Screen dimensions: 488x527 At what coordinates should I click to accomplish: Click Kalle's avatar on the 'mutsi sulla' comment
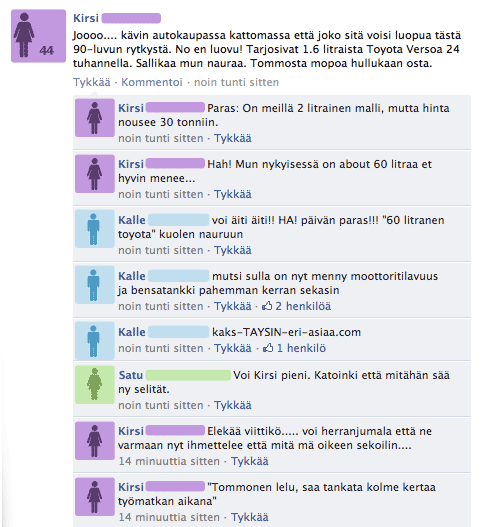95,285
